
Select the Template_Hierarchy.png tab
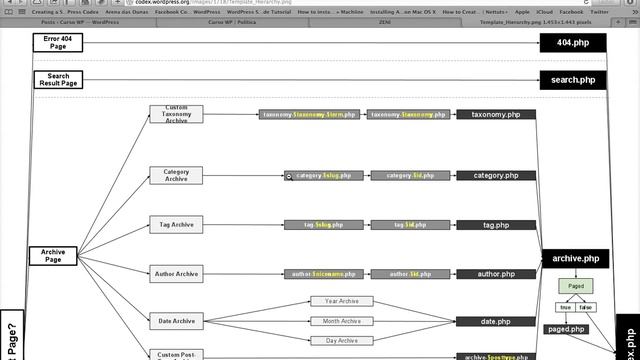tap(536, 22)
